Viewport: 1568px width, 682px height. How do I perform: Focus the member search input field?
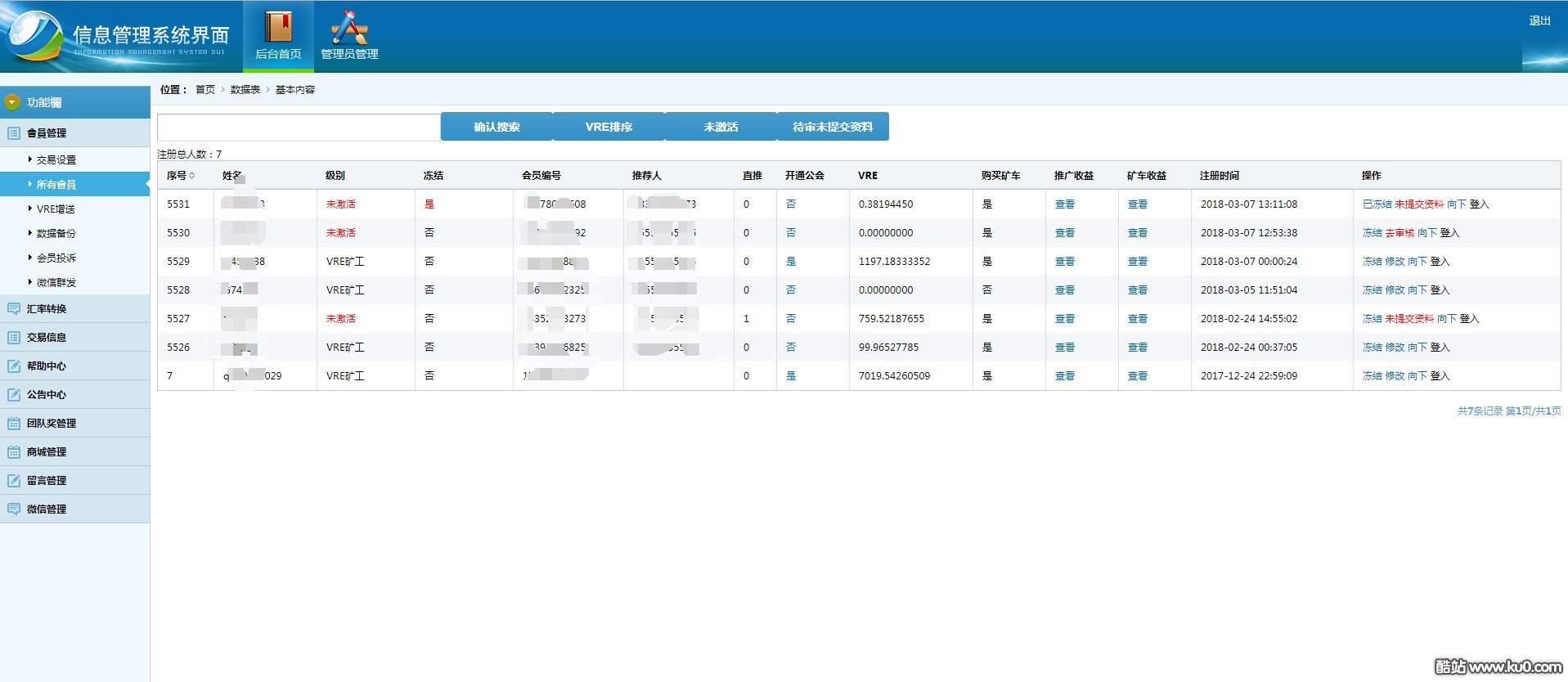click(x=299, y=128)
